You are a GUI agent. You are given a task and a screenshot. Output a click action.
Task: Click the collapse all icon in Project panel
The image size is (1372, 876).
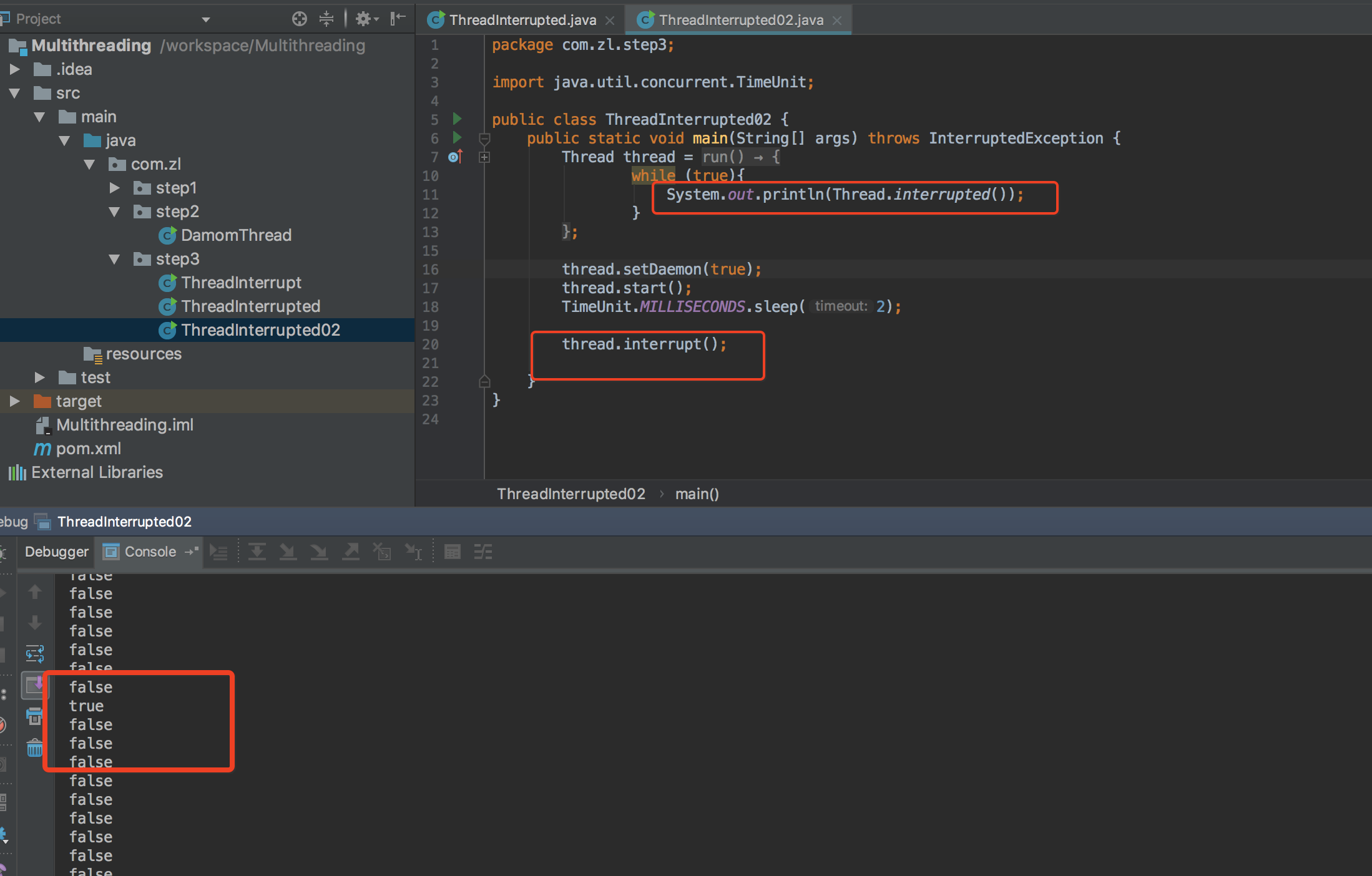click(326, 19)
